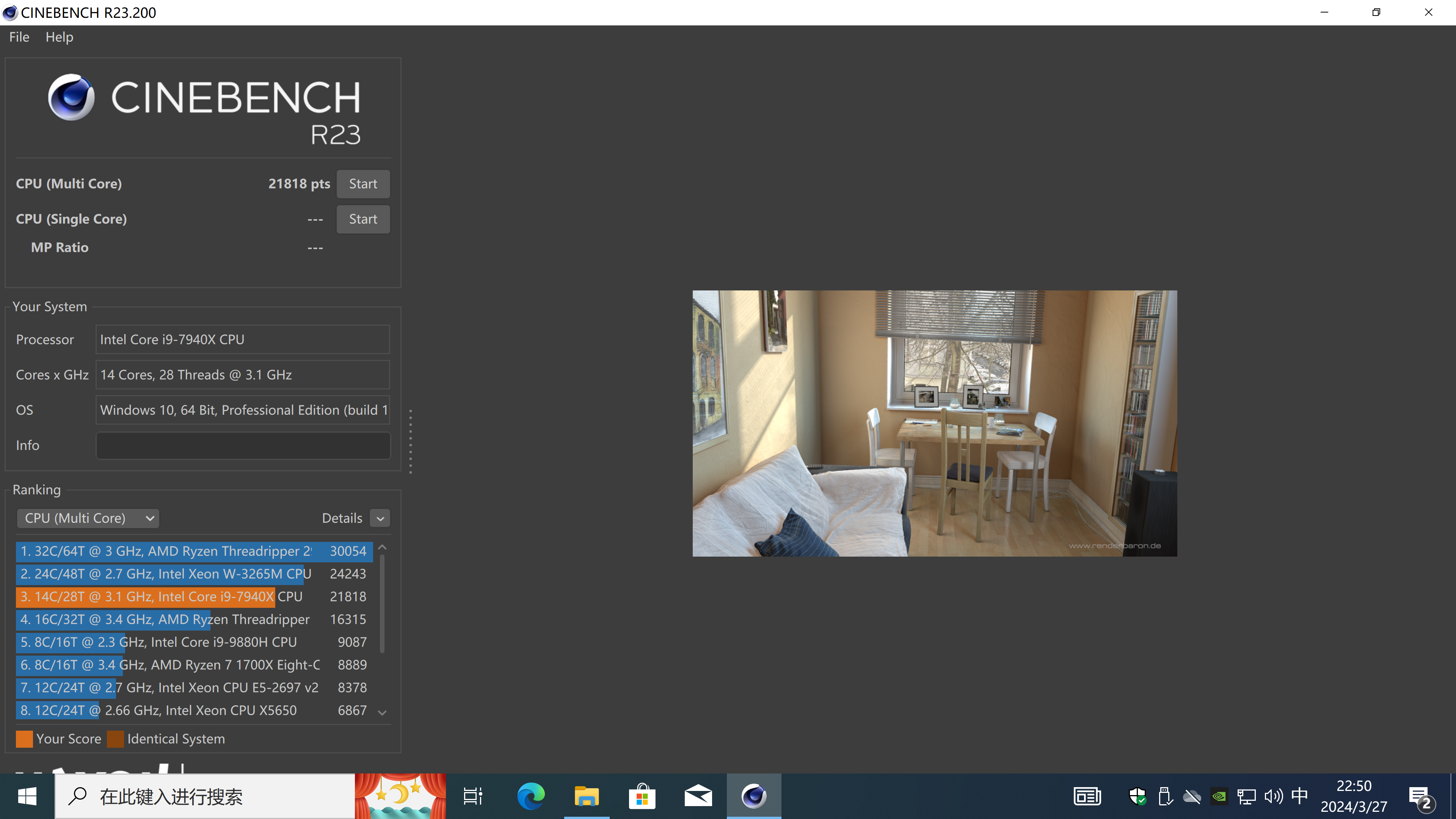This screenshot has width=1456, height=819.
Task: Click the 21818 pts multi core score
Action: pos(299,184)
